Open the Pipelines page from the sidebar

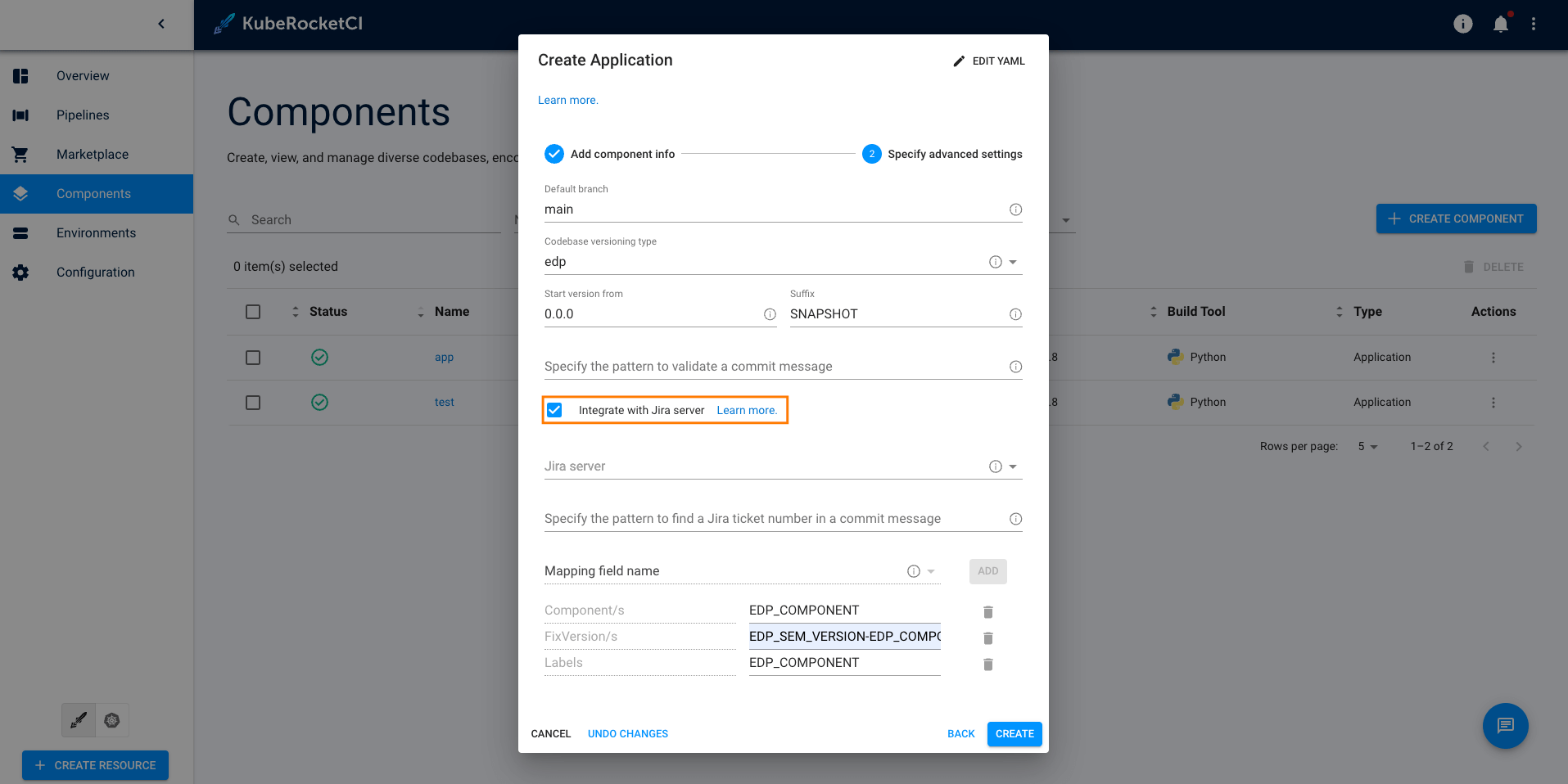(x=83, y=115)
